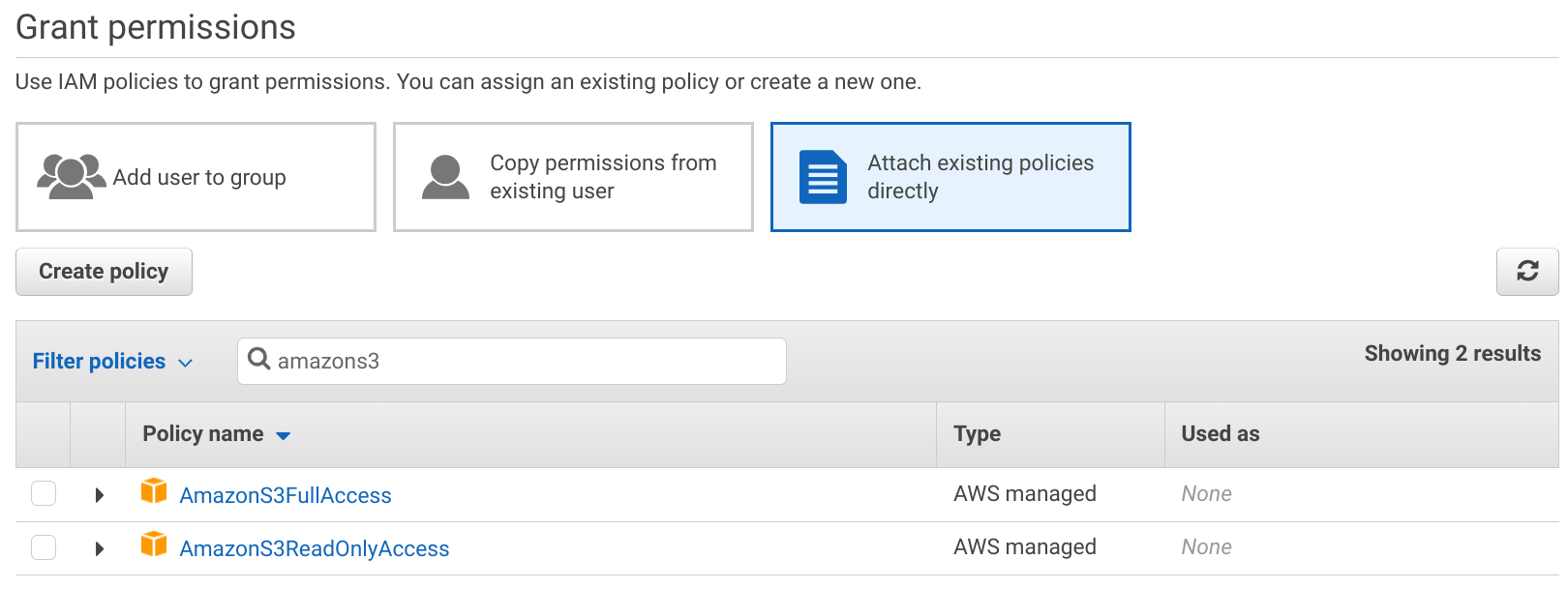The height and width of the screenshot is (589, 1568).
Task: Select Copy permissions from existing user option
Action: pos(573,177)
